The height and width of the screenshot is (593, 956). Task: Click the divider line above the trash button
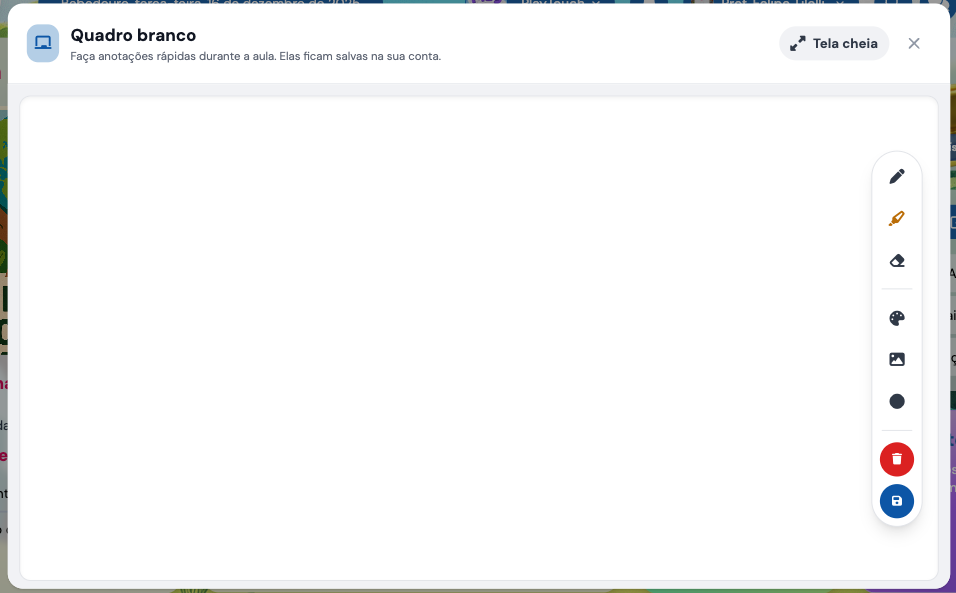(x=897, y=431)
